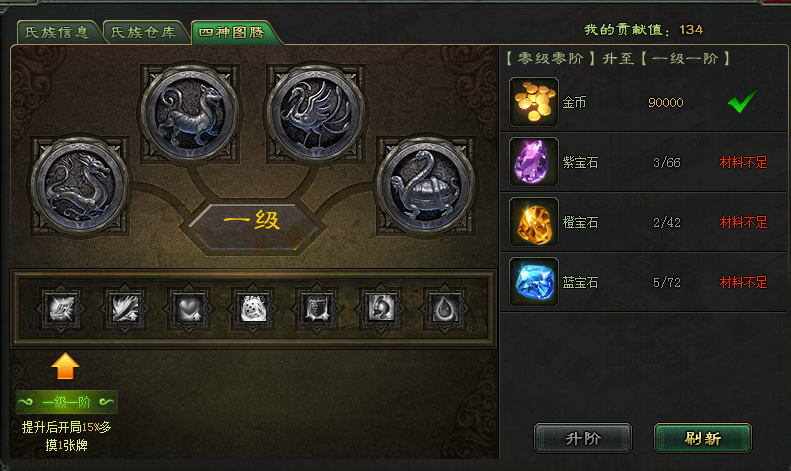Screen dimensions: 791x471
Task: Select the Azure Dragon totem medallion
Action: coord(80,185)
